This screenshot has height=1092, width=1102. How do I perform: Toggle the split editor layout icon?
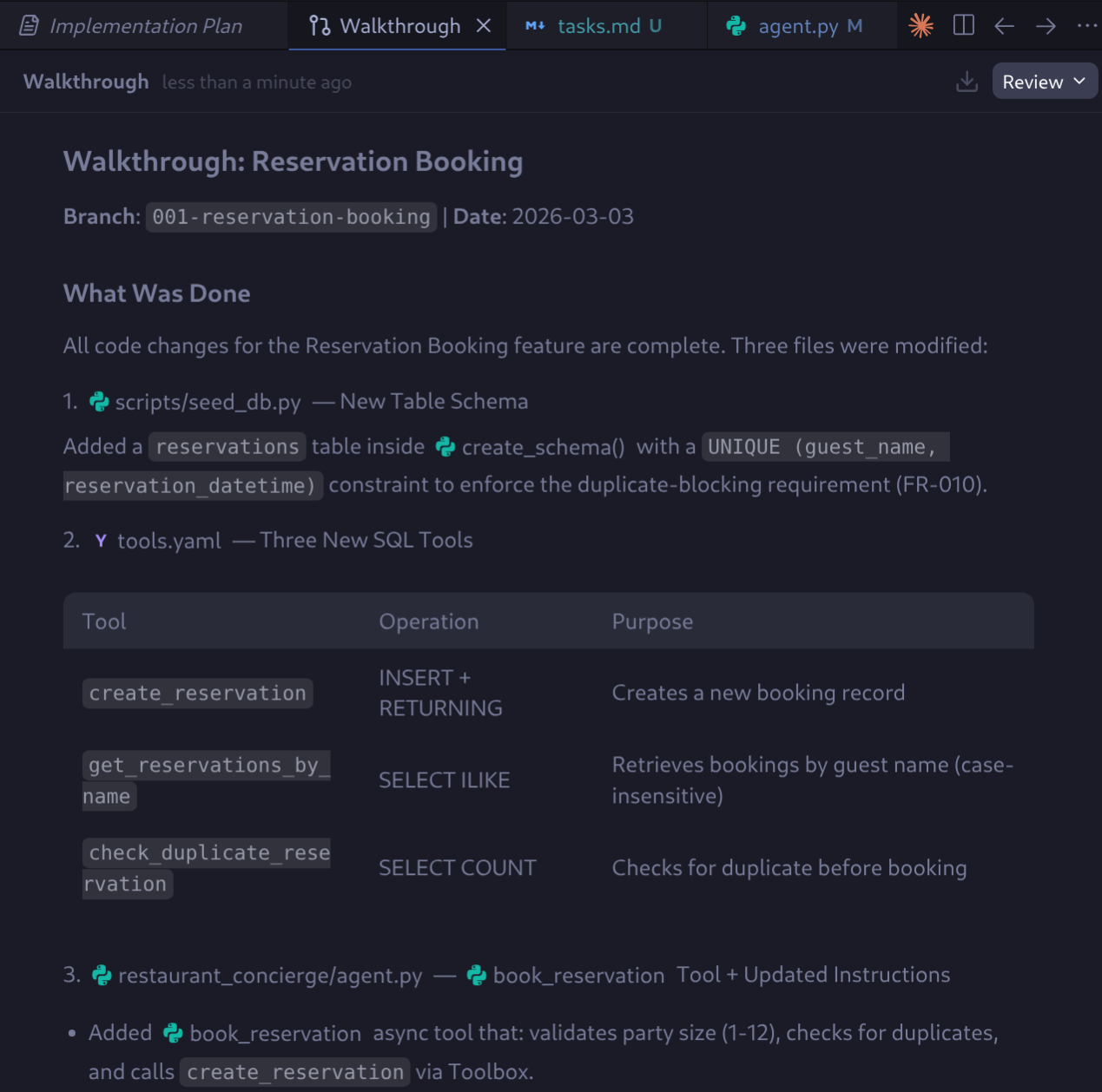(x=963, y=25)
